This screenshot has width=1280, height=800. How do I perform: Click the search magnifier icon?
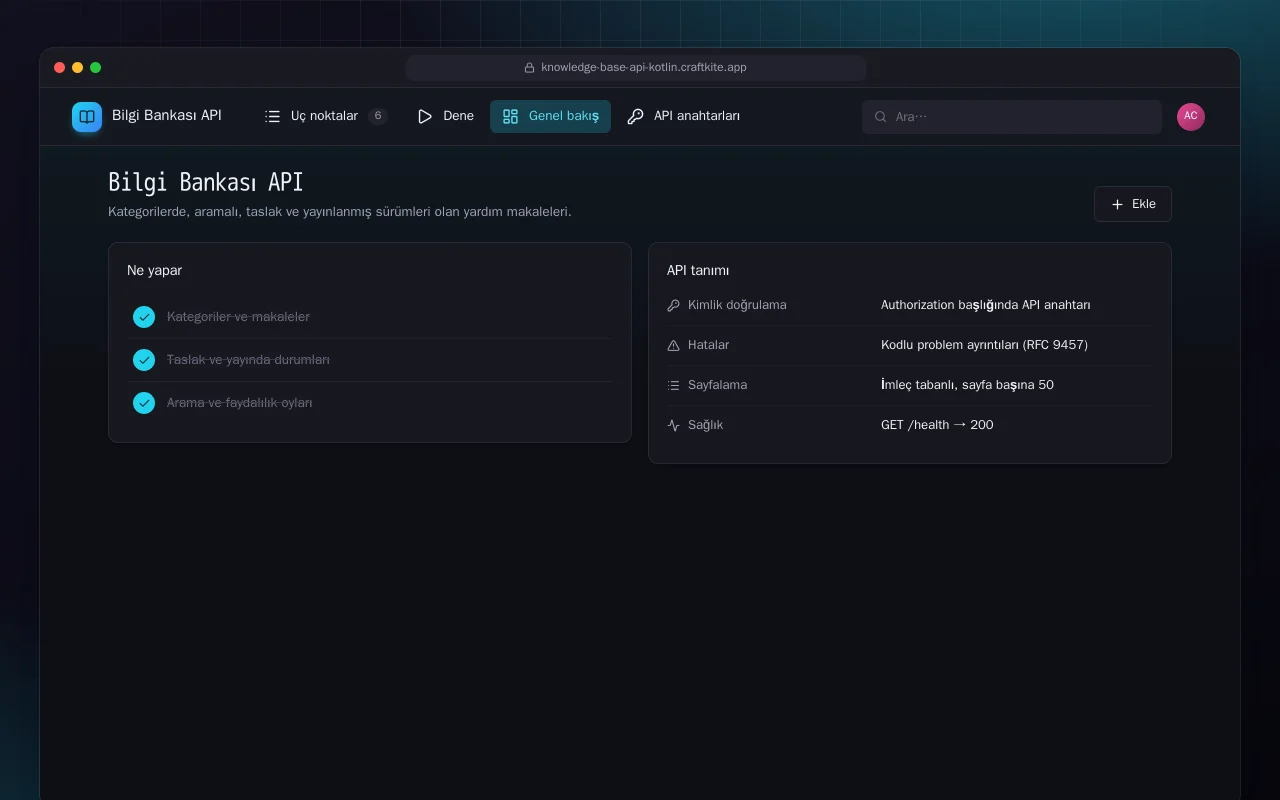click(x=881, y=117)
